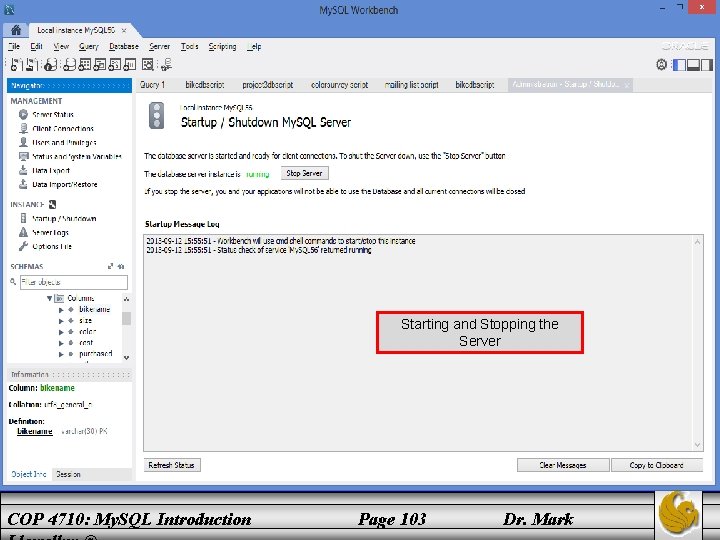Viewport: 720px width, 540px height.
Task: Expand the color column node
Action: 61,332
